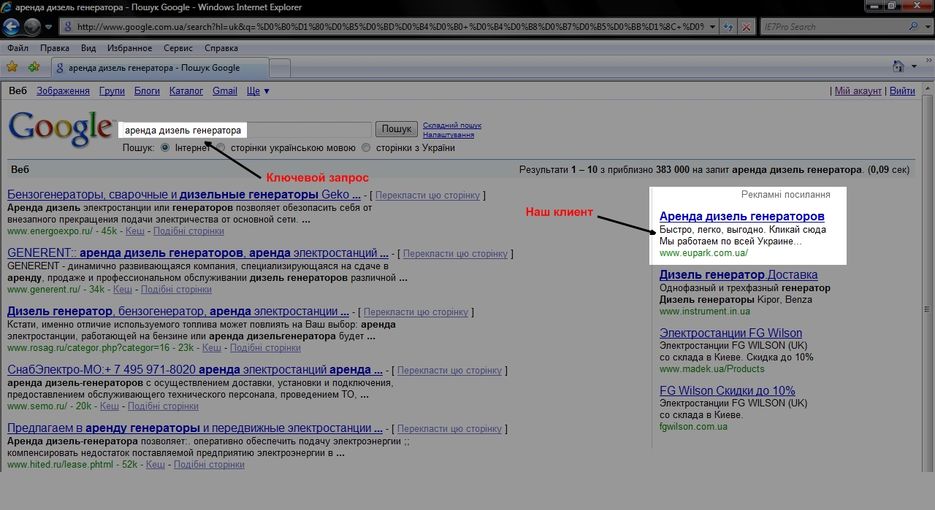
Task: Click Кеш link for www.hited.ru
Action: (155, 465)
